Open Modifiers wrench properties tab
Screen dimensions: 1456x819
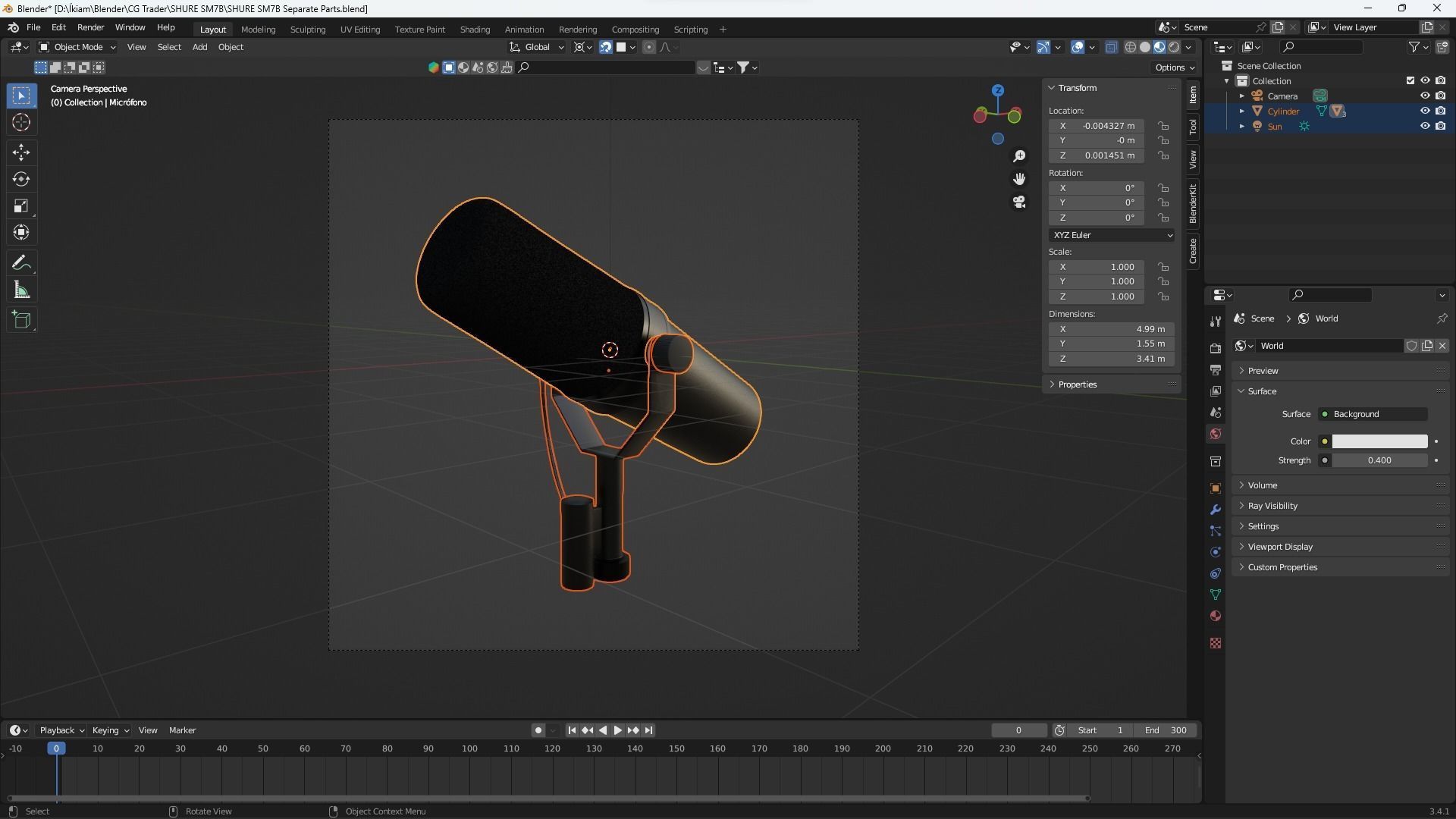pyautogui.click(x=1216, y=510)
